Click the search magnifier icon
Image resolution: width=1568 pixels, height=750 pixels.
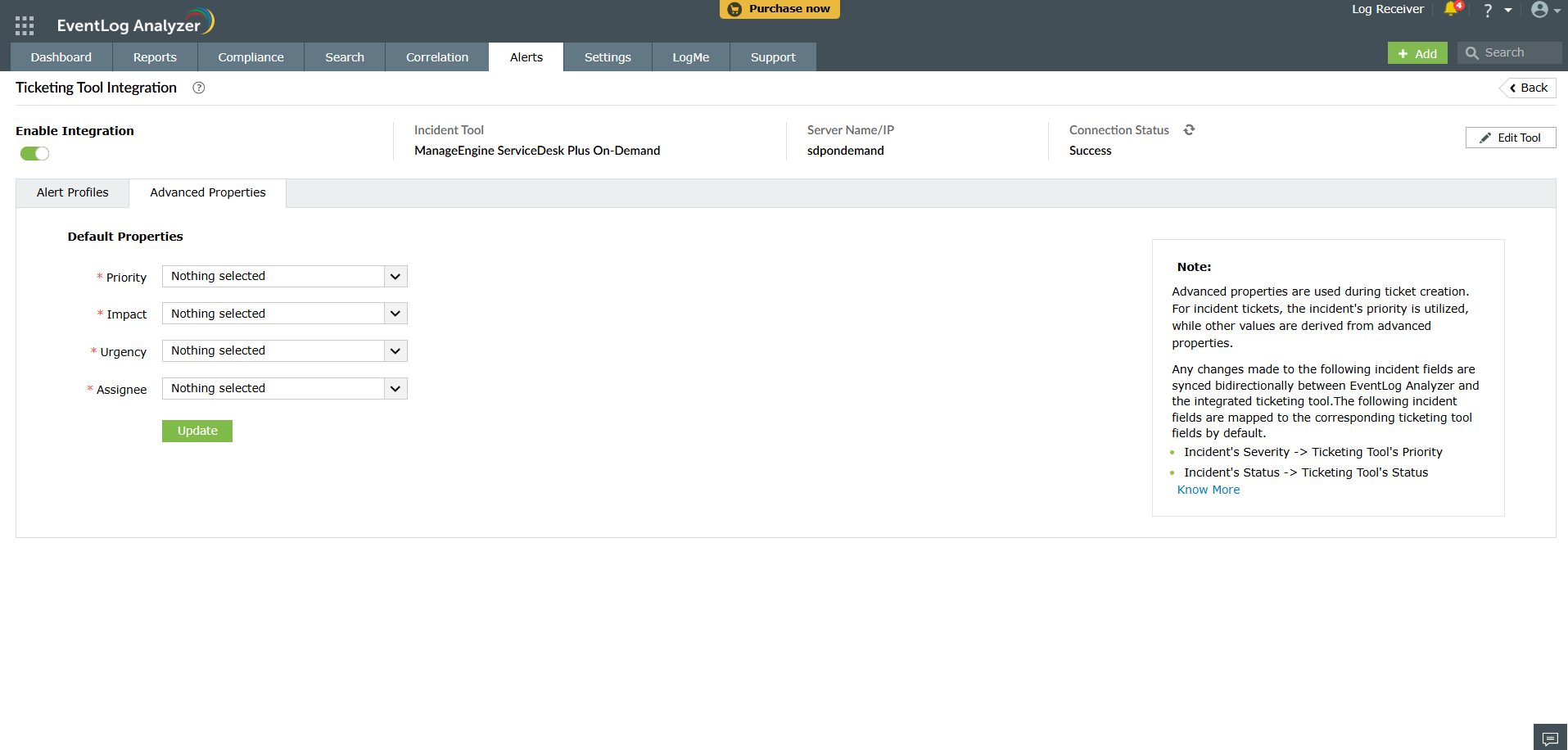(1473, 52)
